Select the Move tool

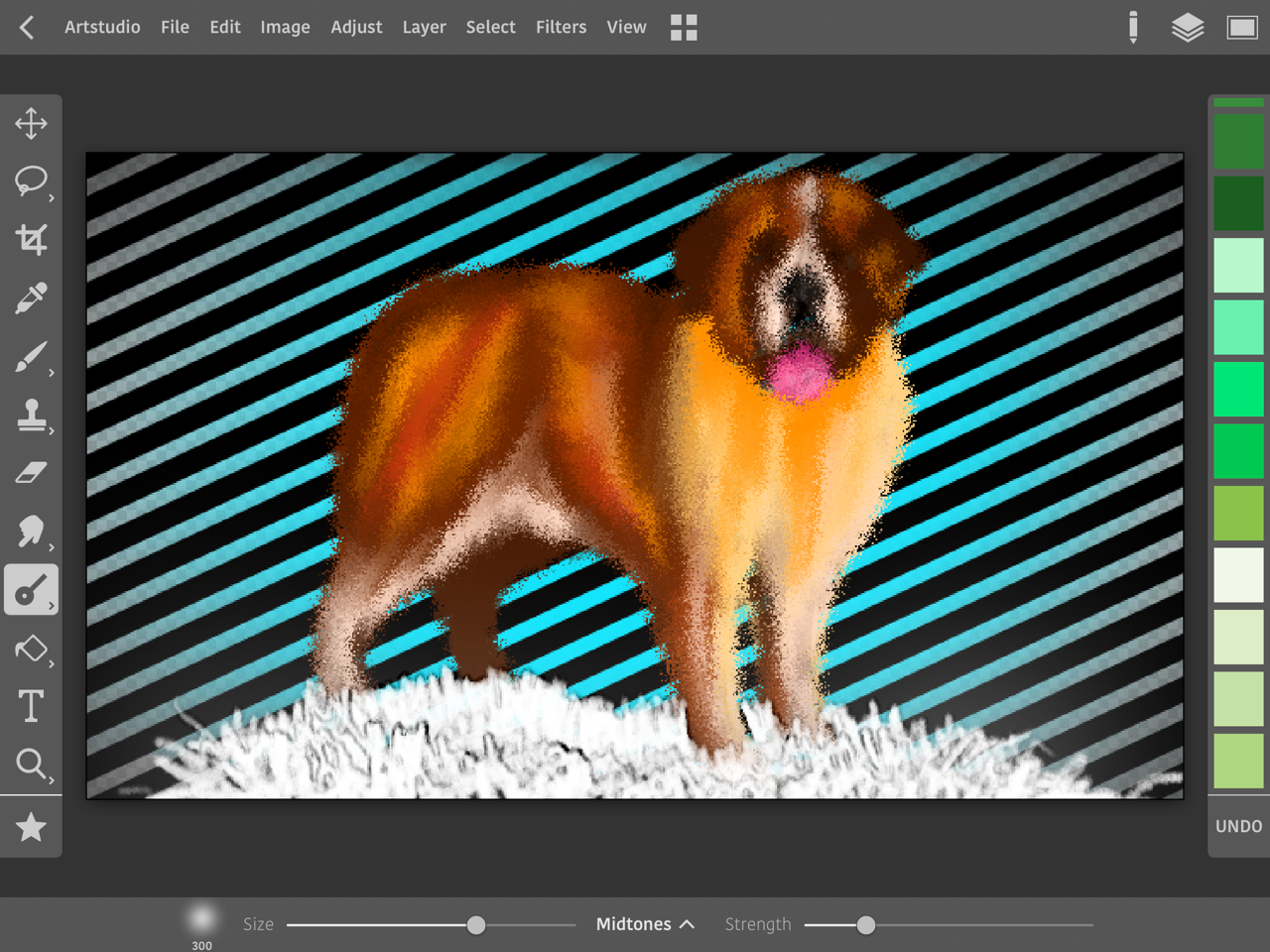(x=31, y=124)
